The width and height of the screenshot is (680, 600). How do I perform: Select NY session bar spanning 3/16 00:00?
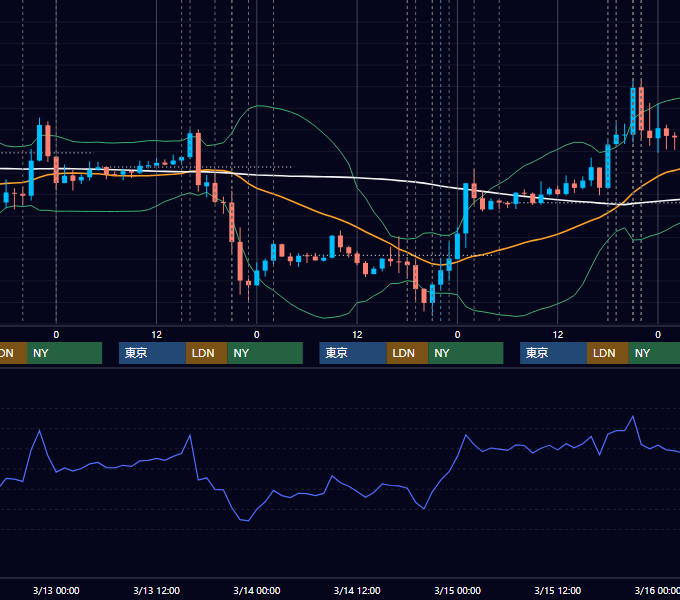click(x=654, y=353)
